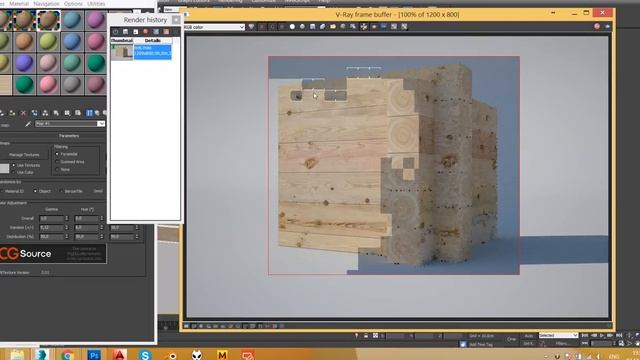Click the Seed button in randomize section
The height and width of the screenshot is (360, 640).
(x=98, y=191)
